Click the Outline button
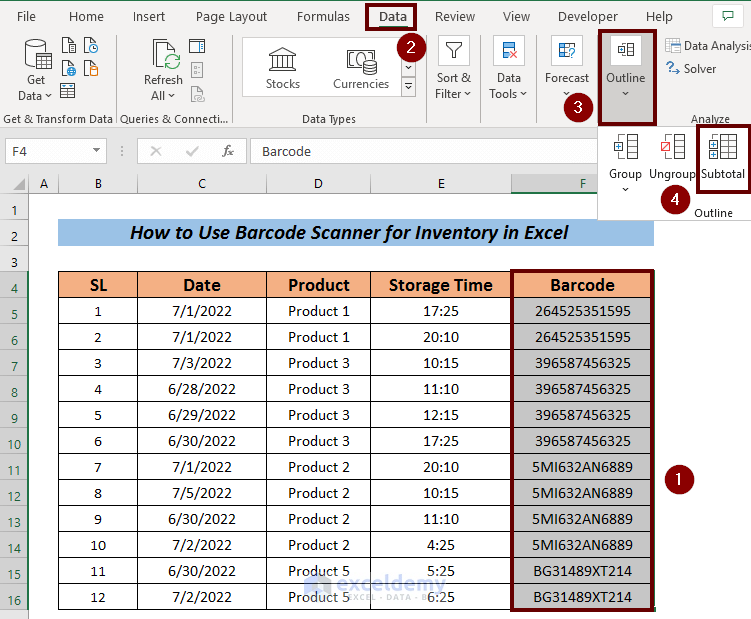Screen dimensions: 751x619 click(626, 68)
